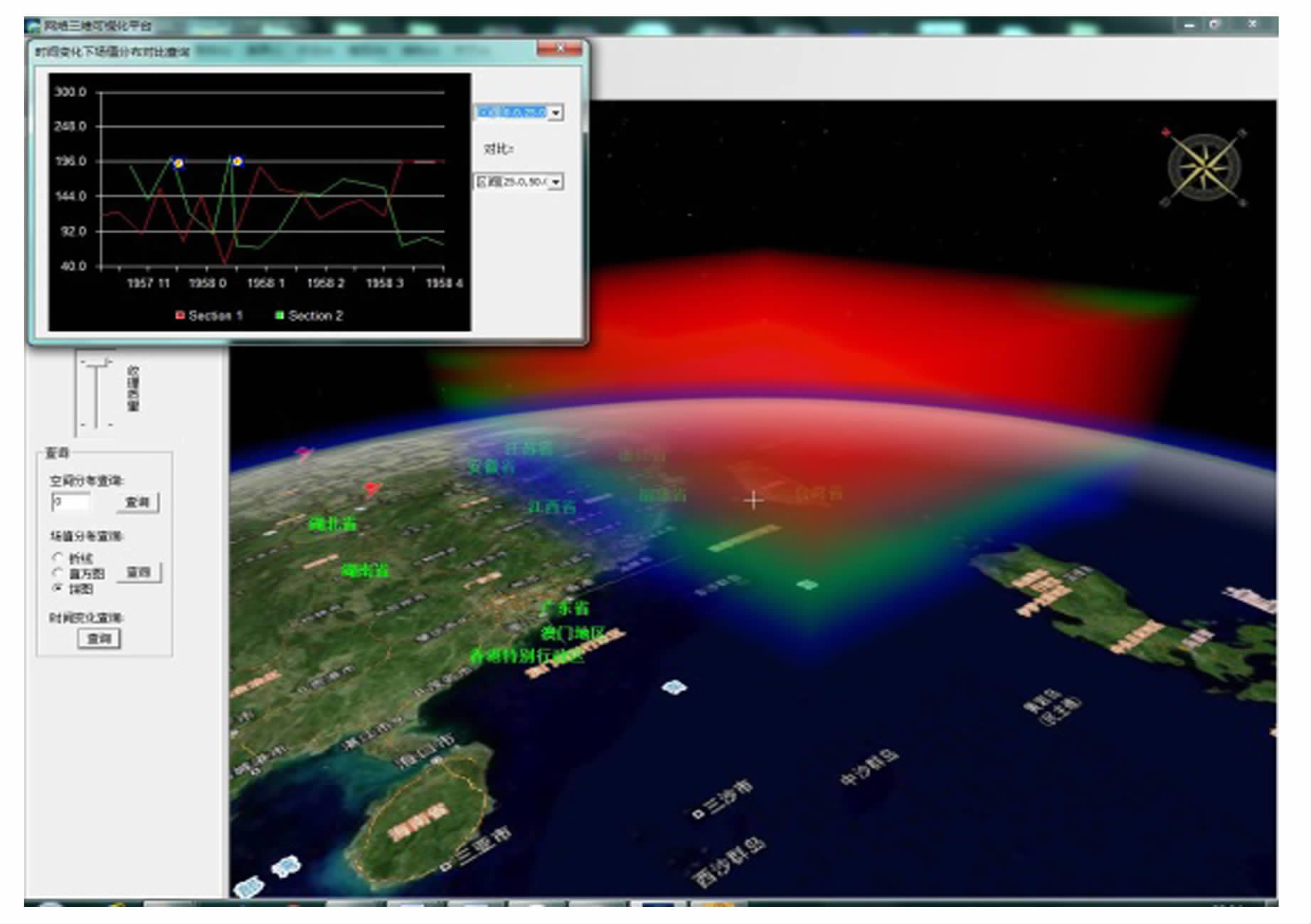Click the compass rose on the globe
The width and height of the screenshot is (1311, 924).
click(1204, 168)
